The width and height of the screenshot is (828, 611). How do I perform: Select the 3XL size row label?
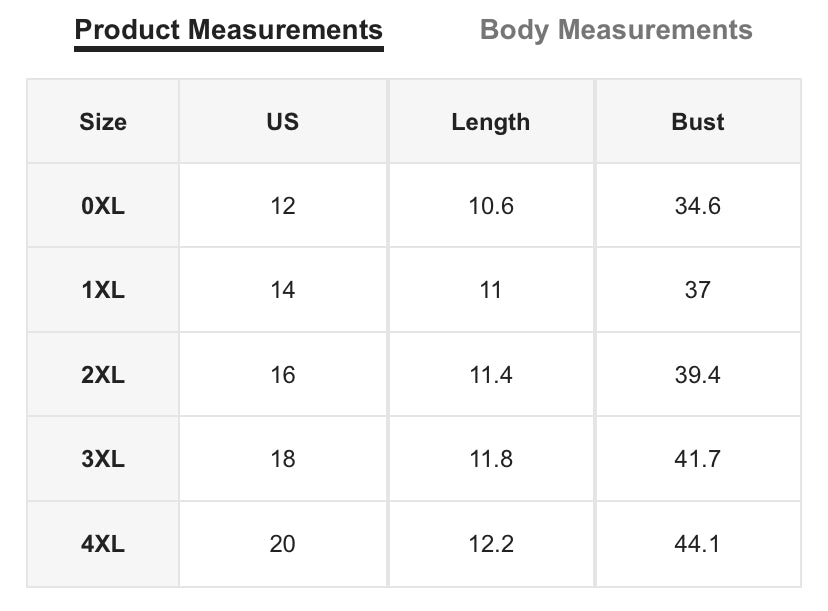point(103,458)
